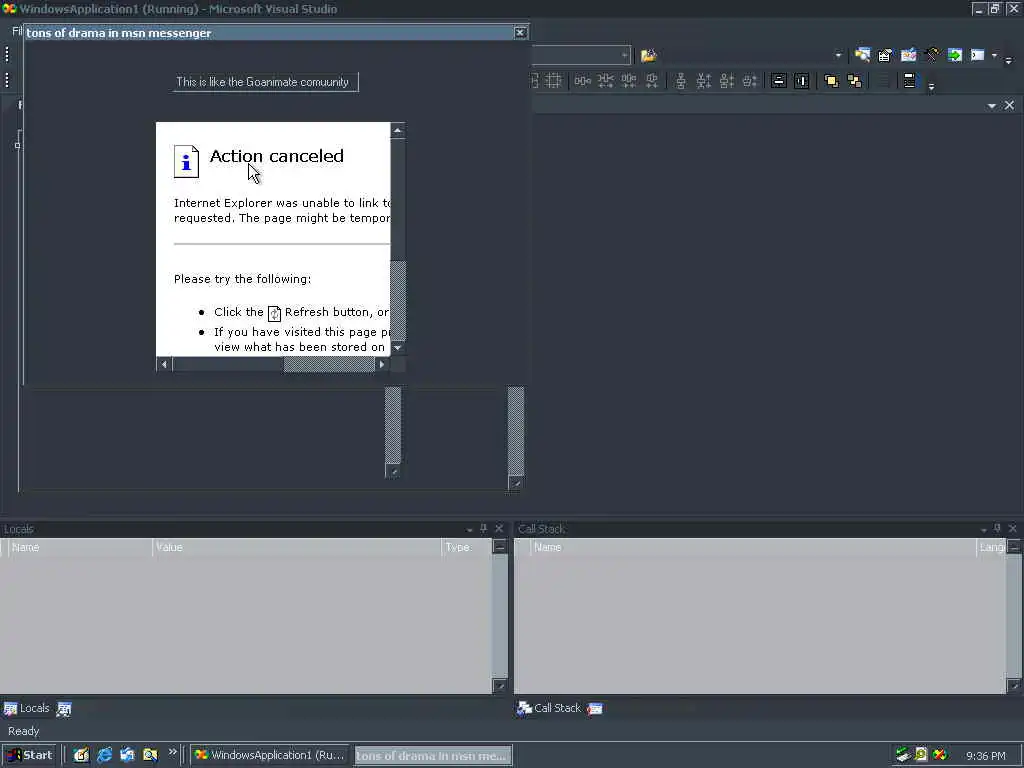Viewport: 1024px width, 768px height.
Task: Click the browser's scroll up arrow
Action: click(398, 130)
